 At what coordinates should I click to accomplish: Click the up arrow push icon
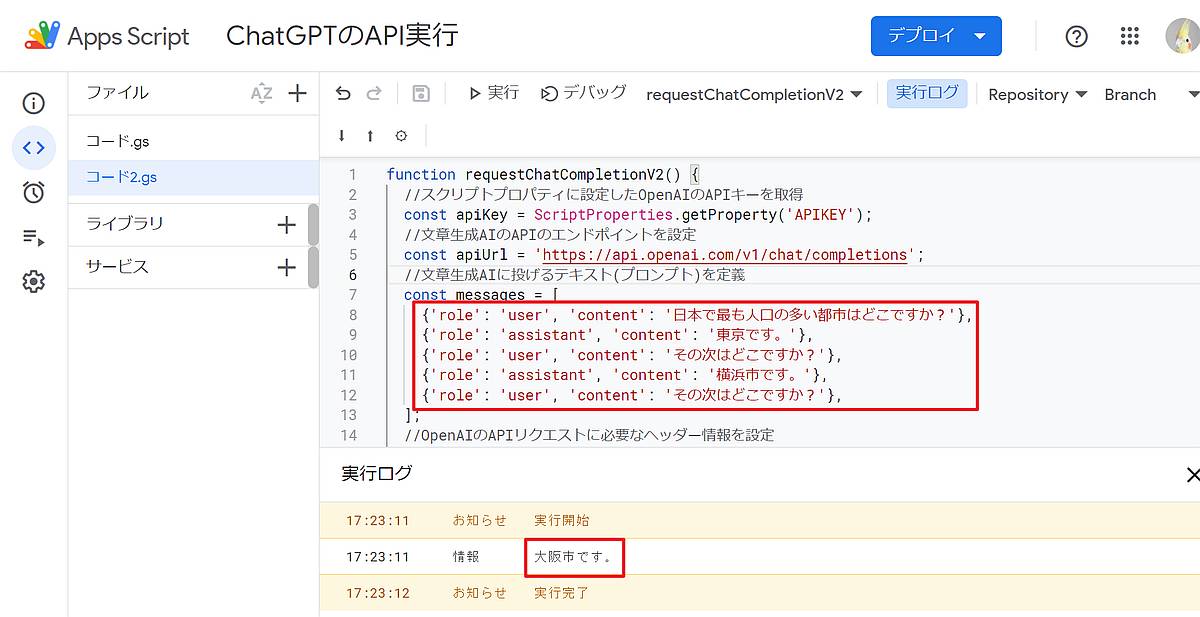point(370,135)
